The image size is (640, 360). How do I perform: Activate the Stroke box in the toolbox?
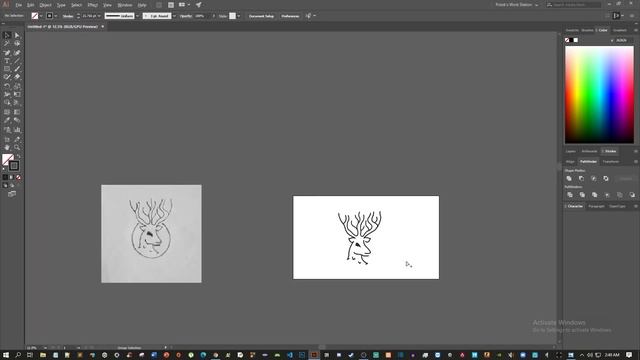(x=14, y=166)
